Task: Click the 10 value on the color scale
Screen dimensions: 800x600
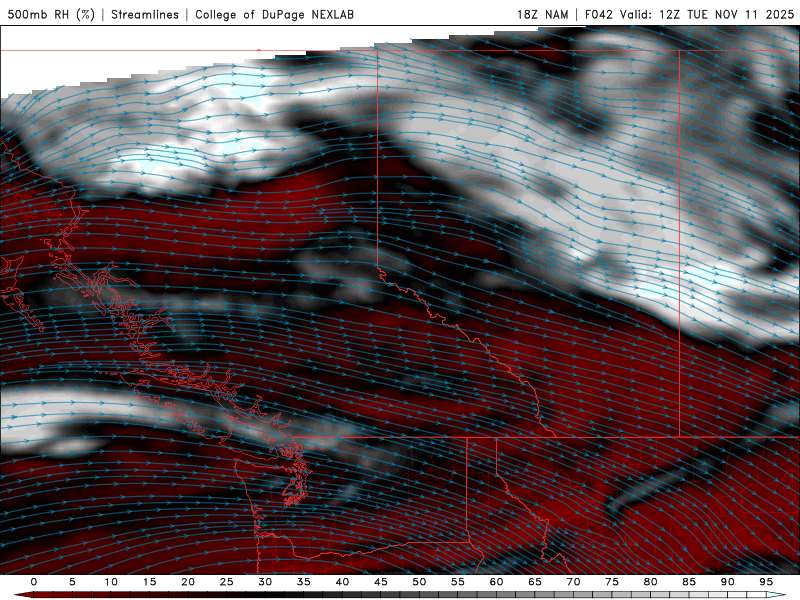Action: tap(111, 582)
